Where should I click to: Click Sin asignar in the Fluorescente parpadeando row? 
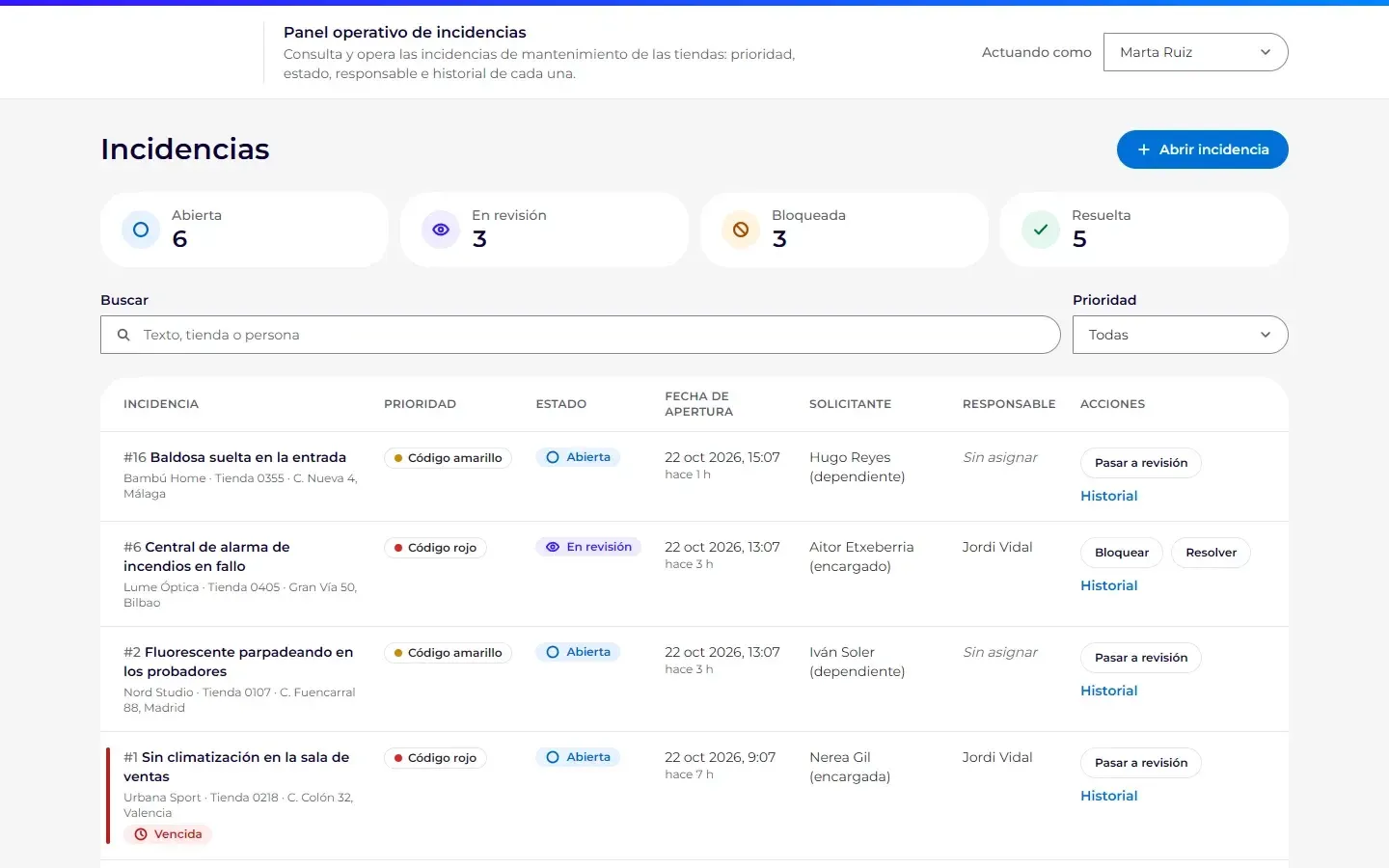tap(1000, 652)
